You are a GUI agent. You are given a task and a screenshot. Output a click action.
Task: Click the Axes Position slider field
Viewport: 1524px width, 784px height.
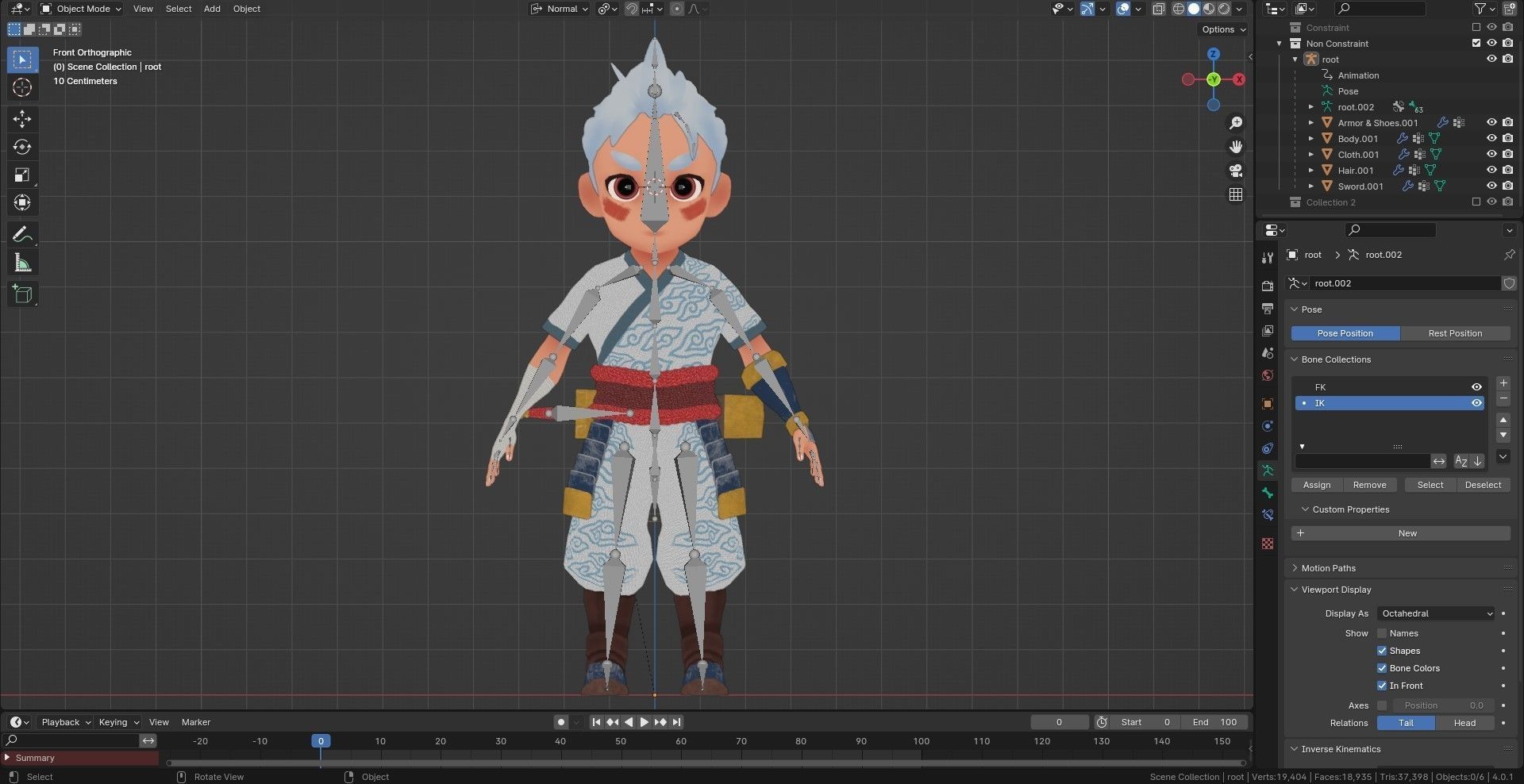point(1443,705)
